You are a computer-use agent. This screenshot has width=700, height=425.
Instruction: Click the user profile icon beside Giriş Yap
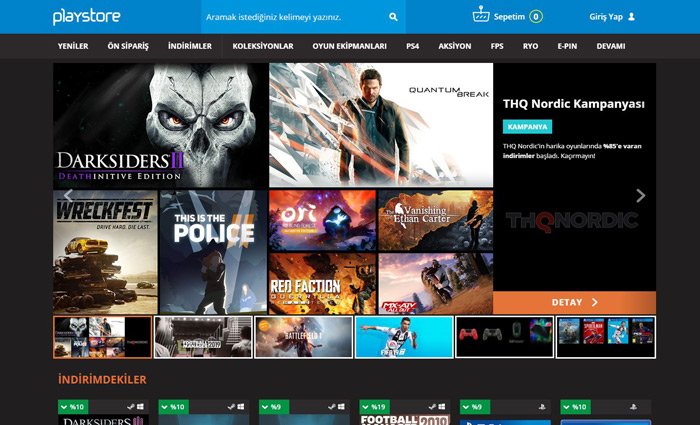click(631, 17)
